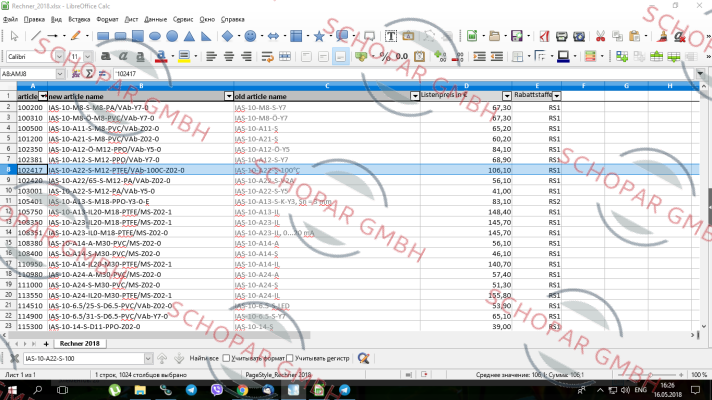Open the Формат menu
Viewport: 712px width, 400px height.
[108, 20]
